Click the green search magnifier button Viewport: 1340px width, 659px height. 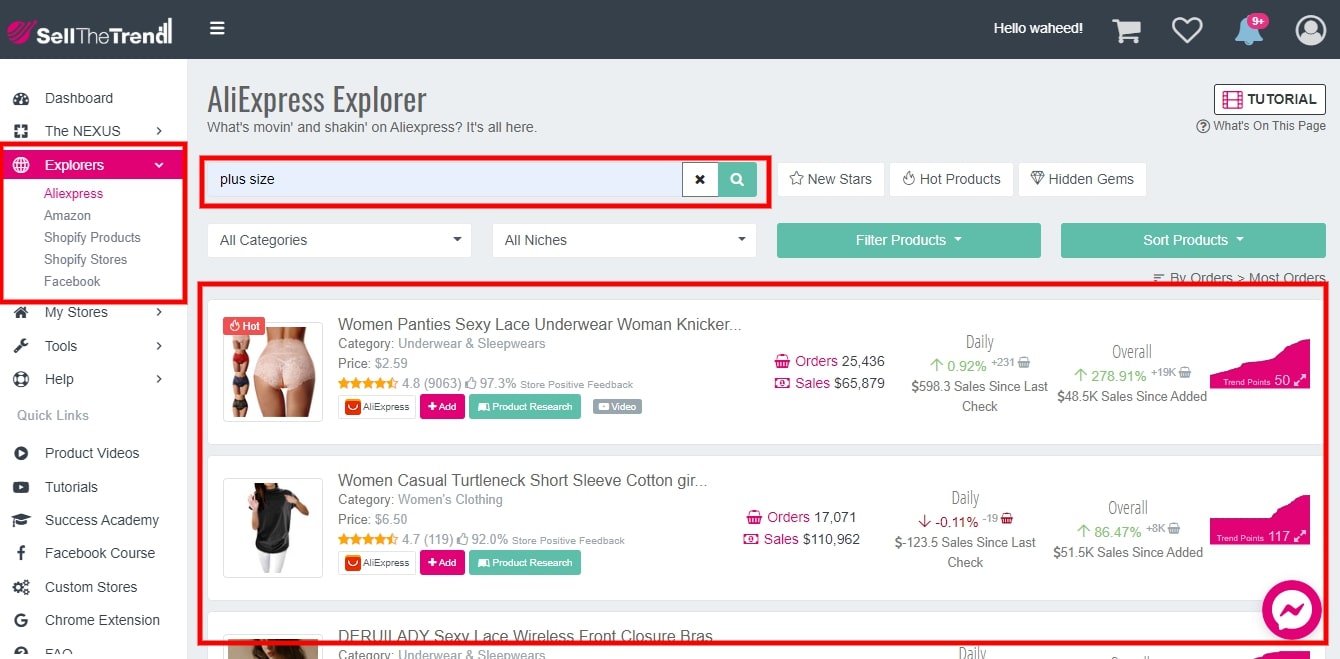point(737,180)
